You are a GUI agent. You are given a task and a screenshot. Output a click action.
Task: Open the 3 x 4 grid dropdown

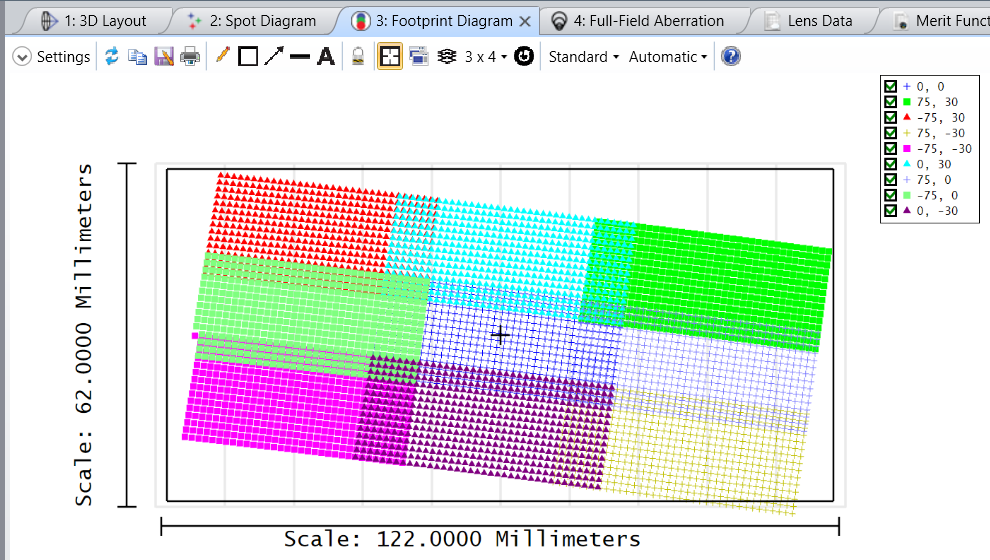(x=486, y=57)
